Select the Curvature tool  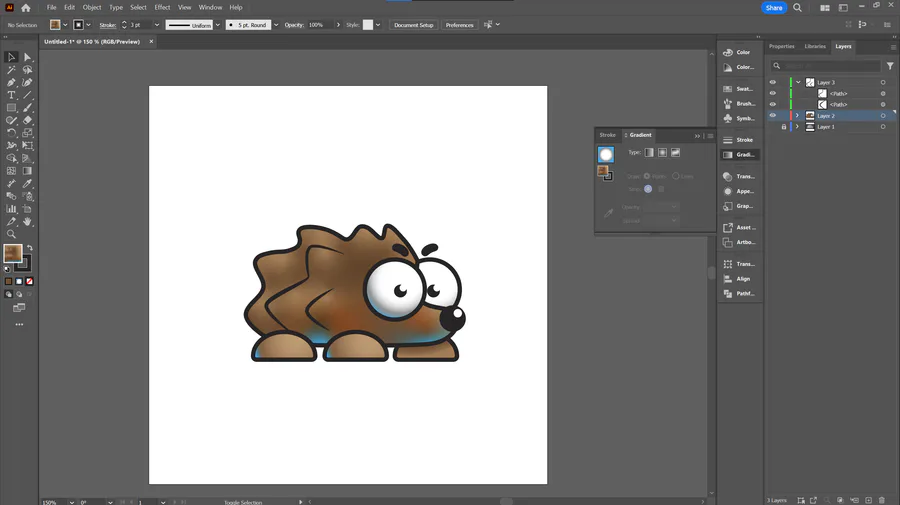point(27,82)
